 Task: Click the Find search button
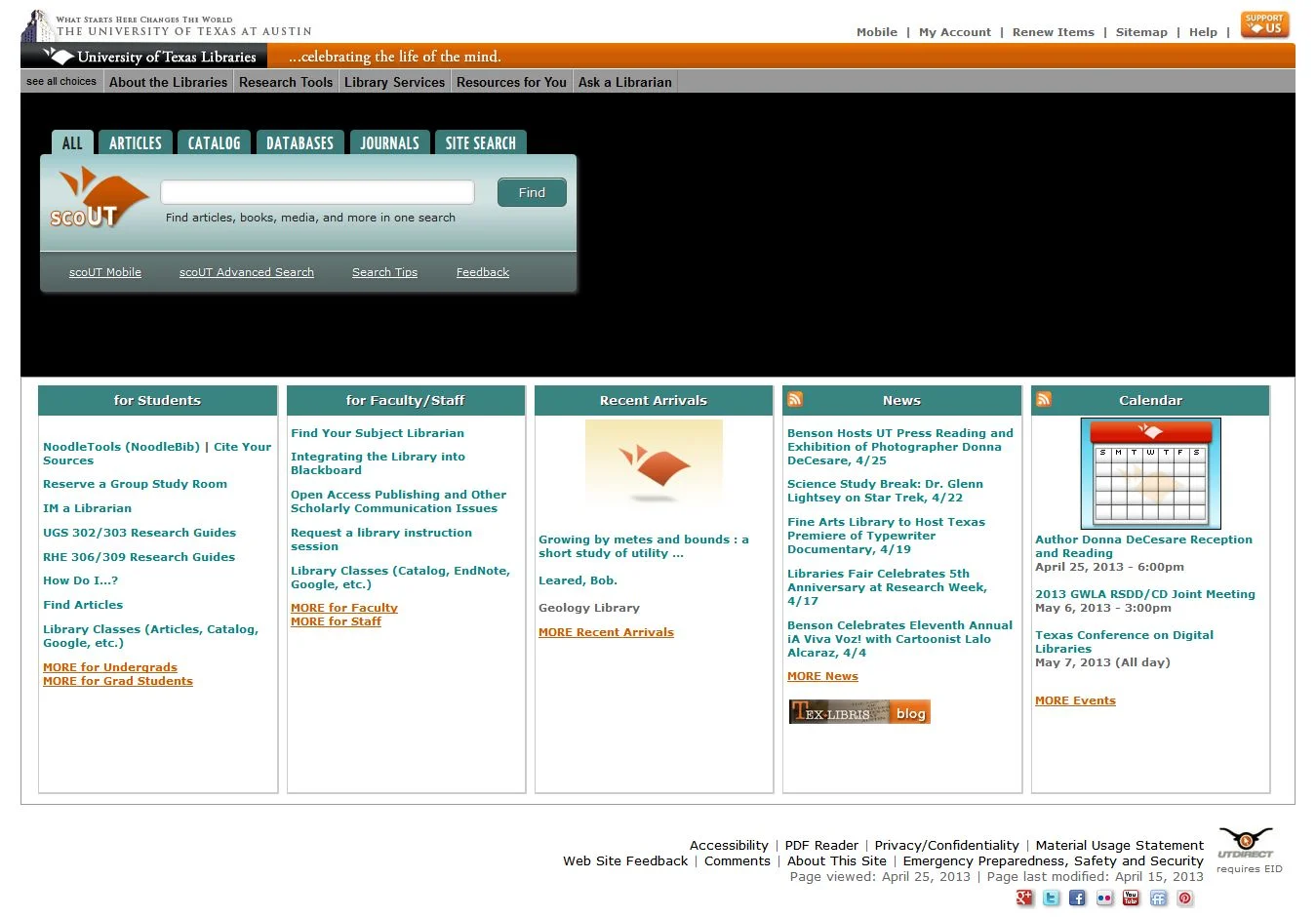532,192
